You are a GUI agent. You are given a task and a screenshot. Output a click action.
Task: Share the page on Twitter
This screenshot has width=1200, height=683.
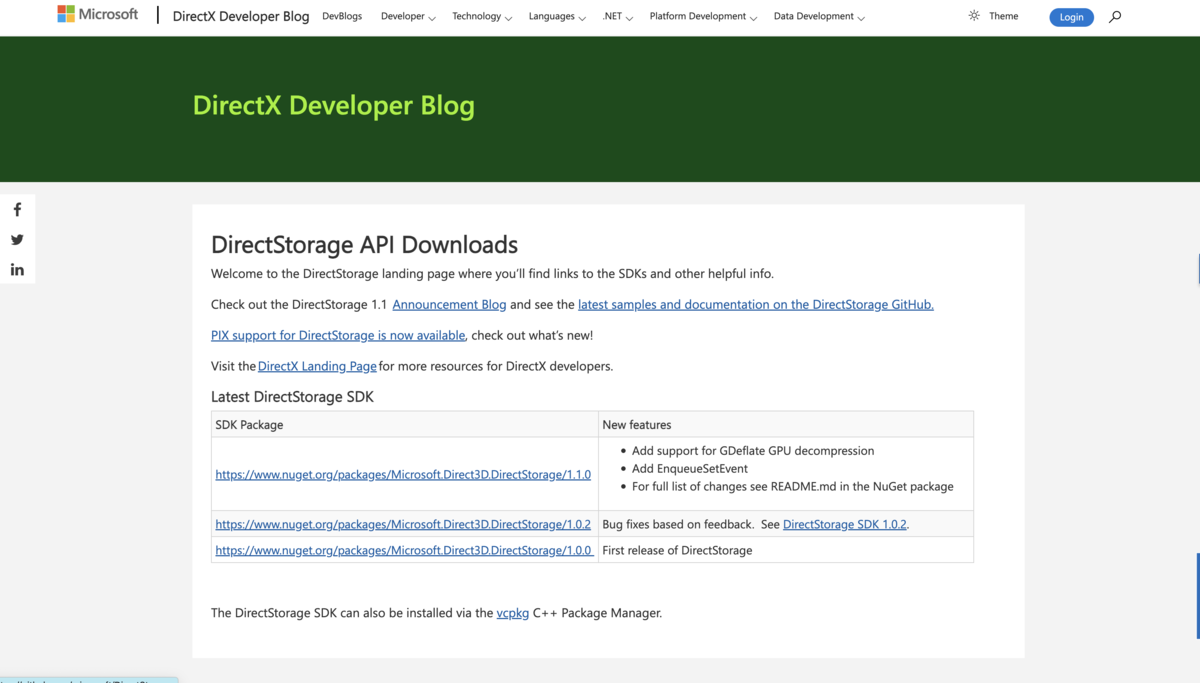coord(17,240)
